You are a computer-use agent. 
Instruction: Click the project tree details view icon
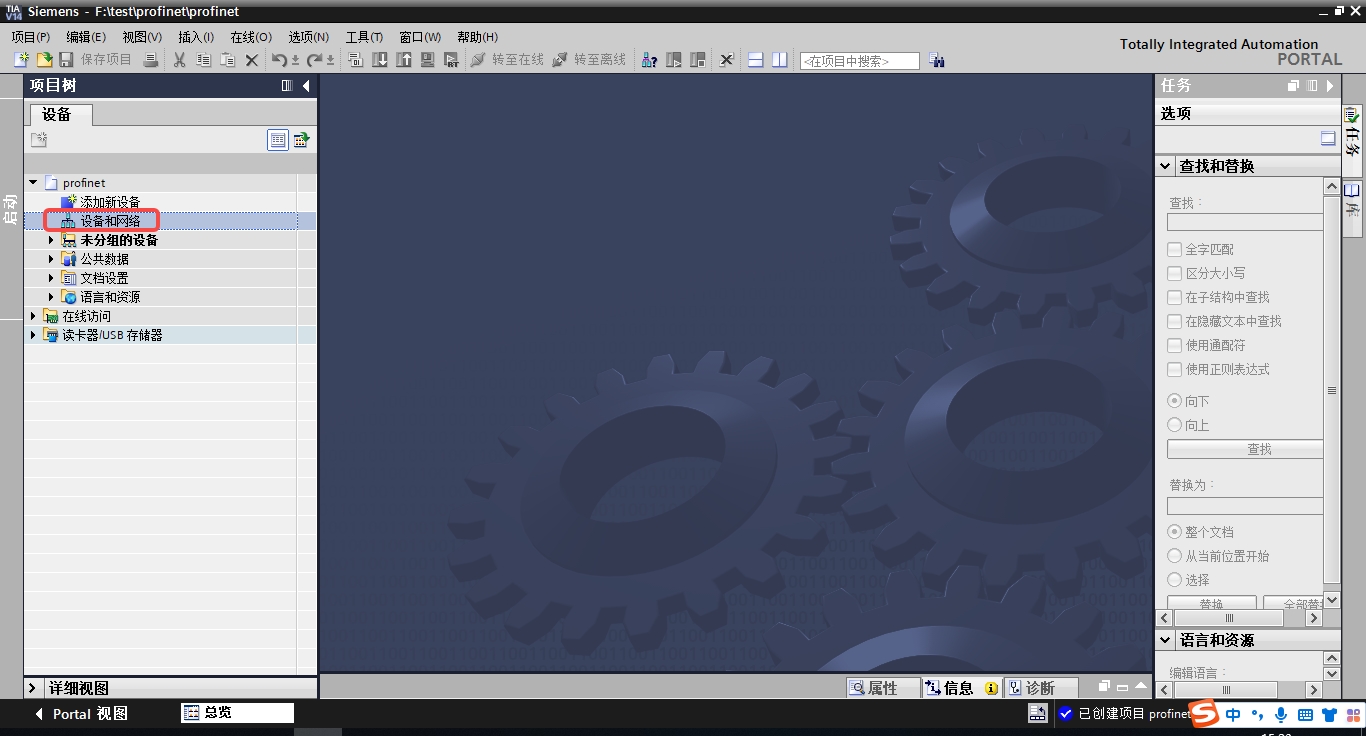pyautogui.click(x=301, y=140)
